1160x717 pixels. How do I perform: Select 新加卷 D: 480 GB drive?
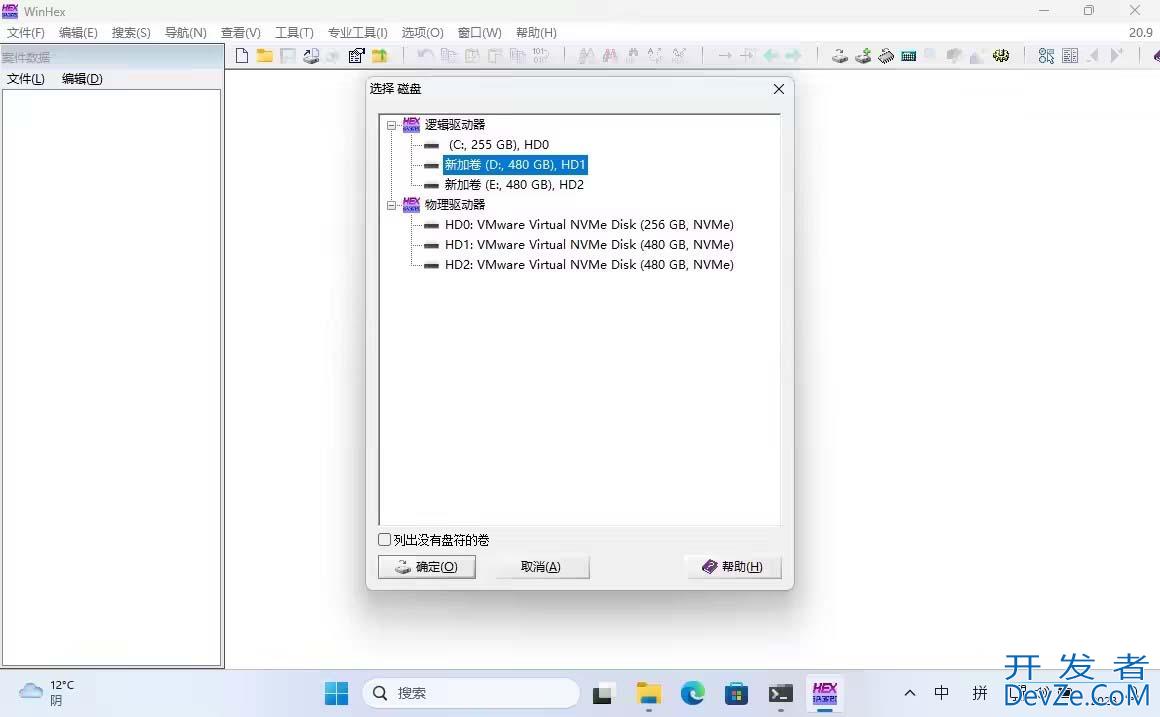pos(515,165)
